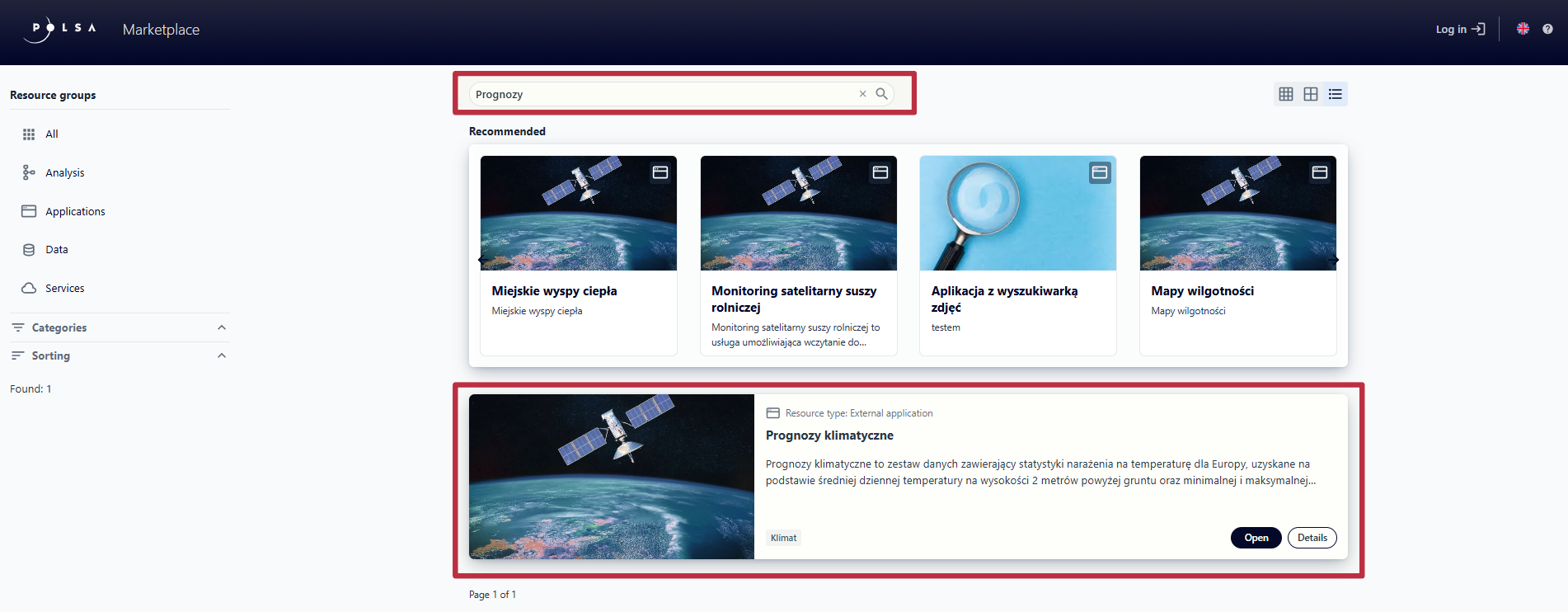Open the Aplikacja z wyszukiwarką zdjęć thumbnail
The image size is (1568, 612).
click(1018, 213)
